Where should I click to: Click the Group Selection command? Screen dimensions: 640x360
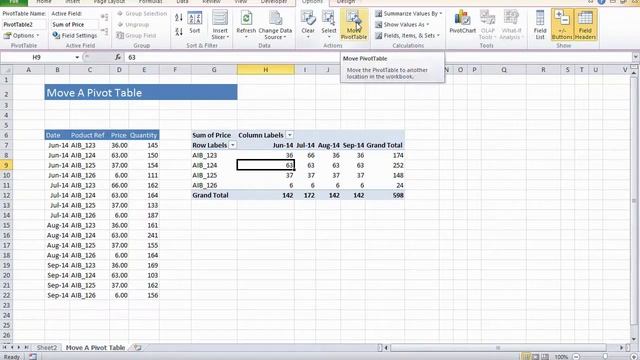142,13
